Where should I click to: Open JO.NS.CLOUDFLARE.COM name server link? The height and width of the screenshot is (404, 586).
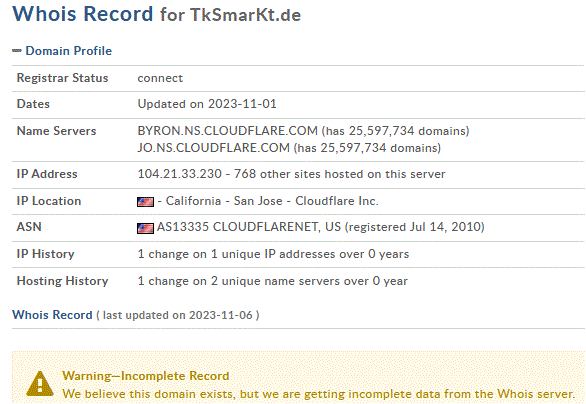click(213, 148)
